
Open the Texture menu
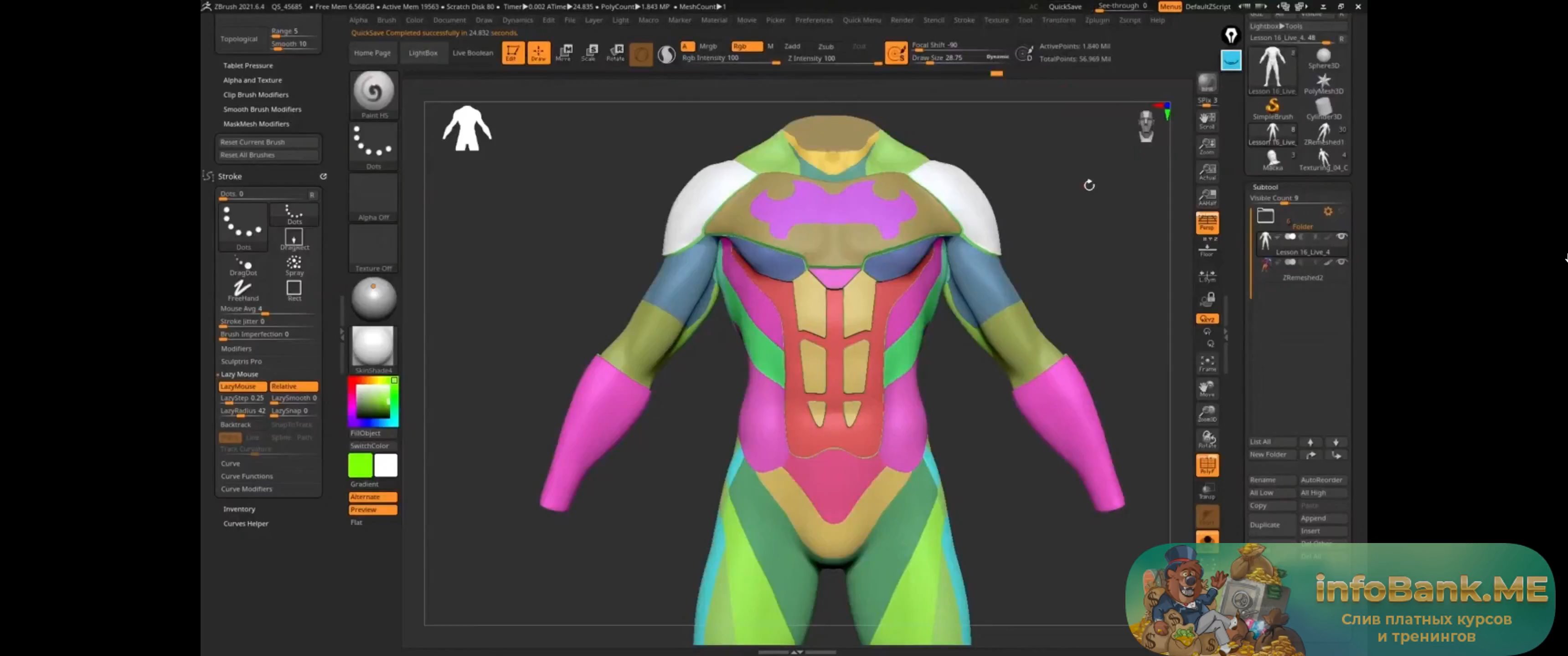pyautogui.click(x=996, y=20)
